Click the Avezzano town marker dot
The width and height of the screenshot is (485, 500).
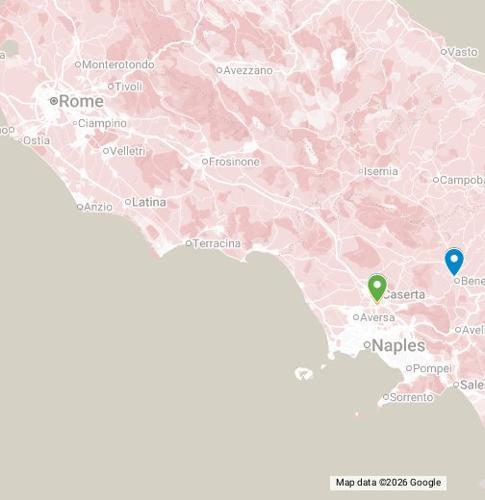[219, 70]
